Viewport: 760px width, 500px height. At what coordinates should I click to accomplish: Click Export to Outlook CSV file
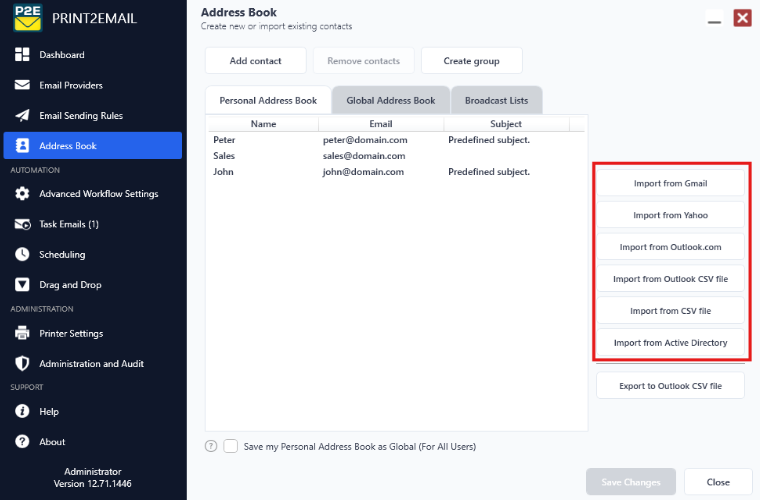pyautogui.click(x=670, y=386)
